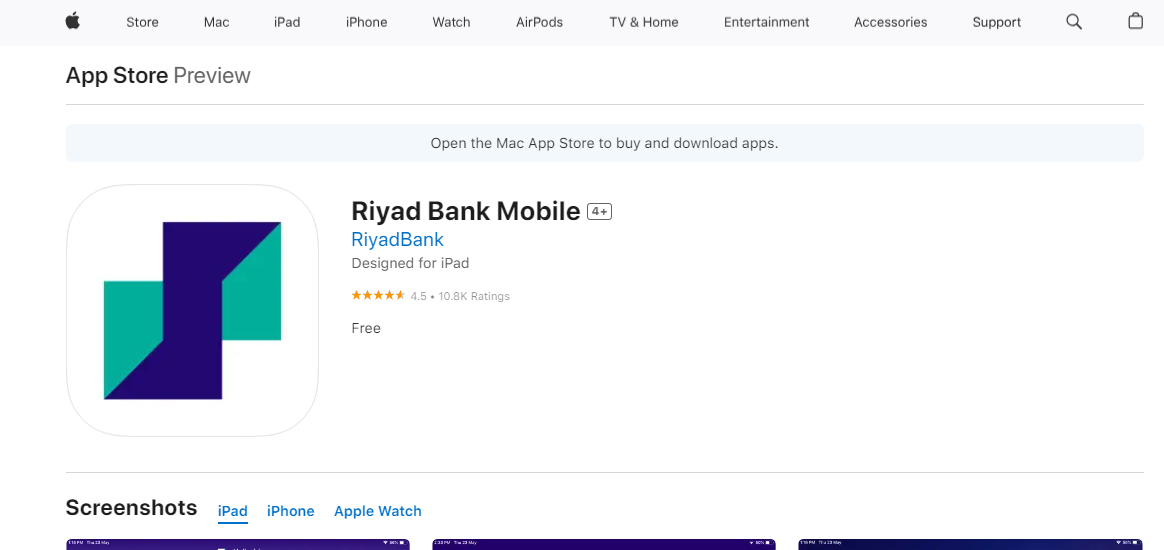Go to iPad in navigation bar
The image size is (1164, 550).
click(287, 22)
